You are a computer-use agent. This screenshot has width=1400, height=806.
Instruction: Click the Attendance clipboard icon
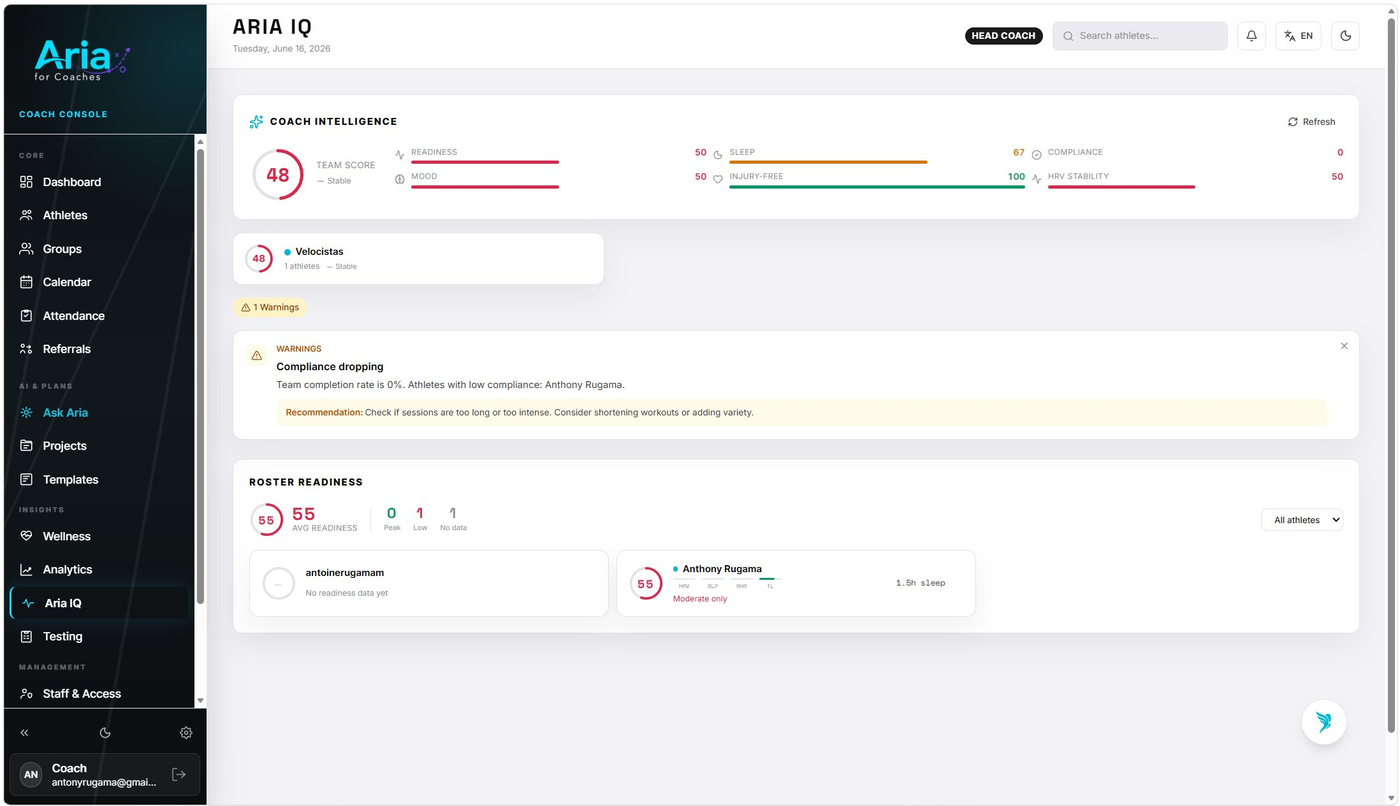click(x=26, y=316)
